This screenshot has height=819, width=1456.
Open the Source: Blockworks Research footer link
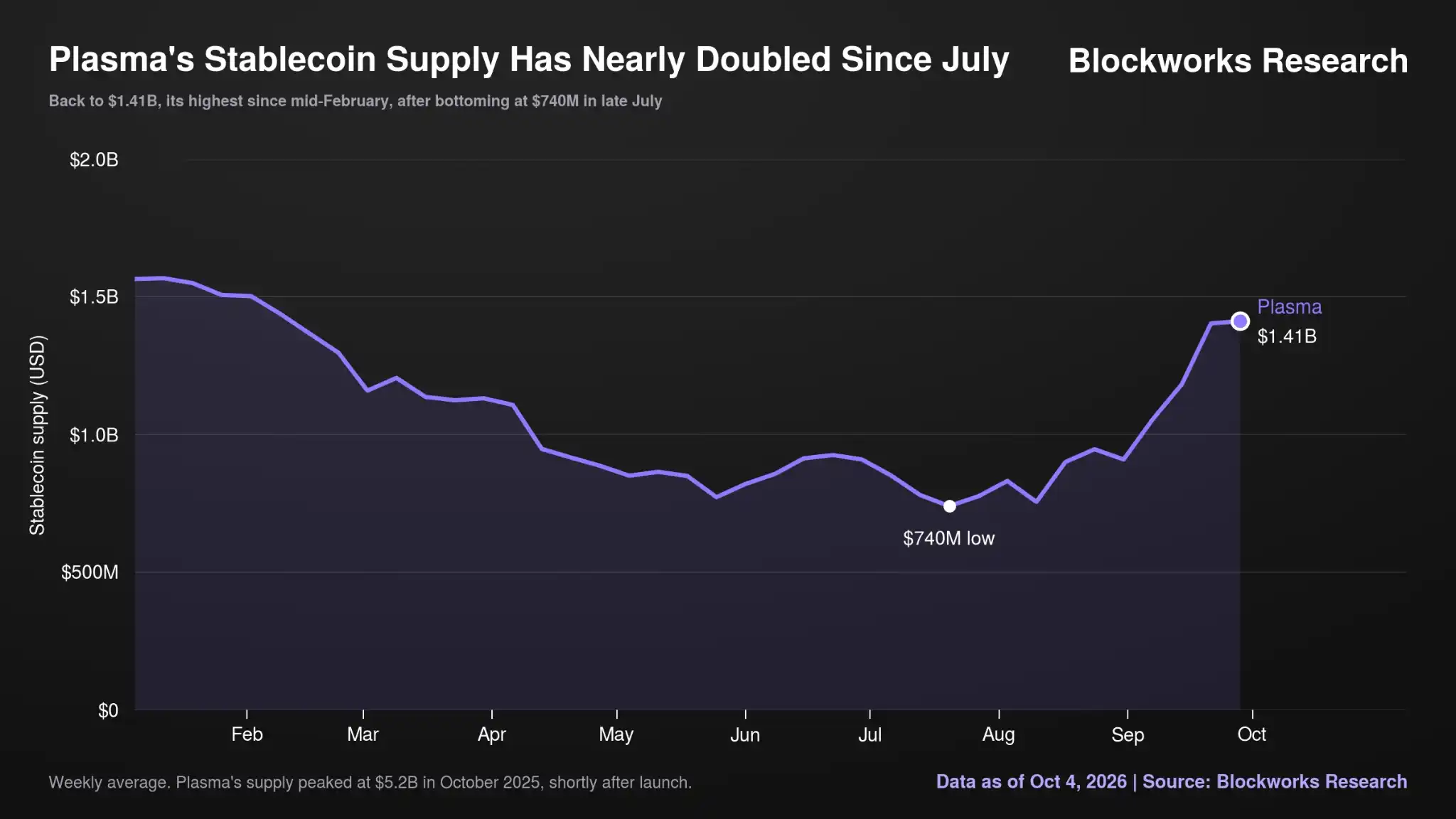[1275, 781]
